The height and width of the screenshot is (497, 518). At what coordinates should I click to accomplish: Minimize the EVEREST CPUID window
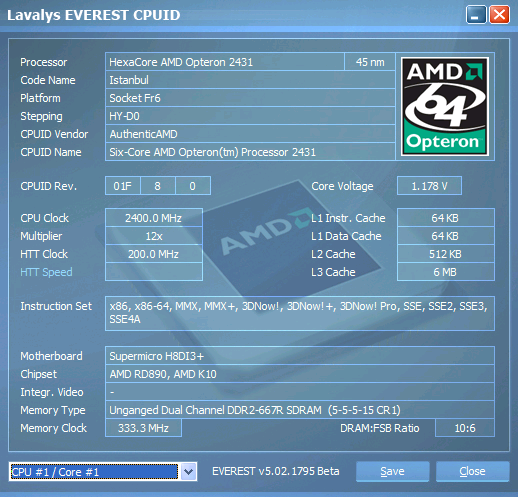(476, 15)
